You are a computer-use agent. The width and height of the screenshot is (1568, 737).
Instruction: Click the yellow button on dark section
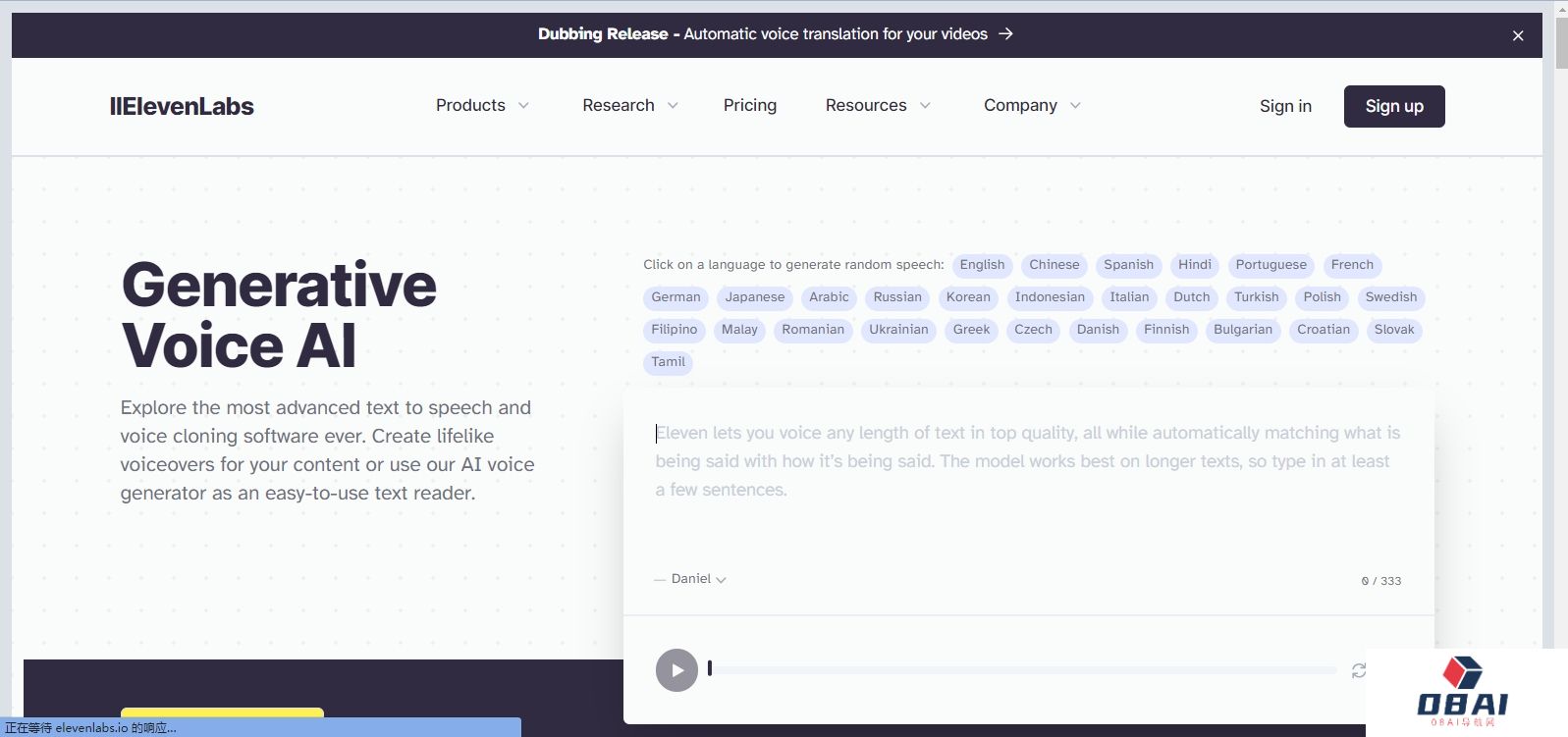(222, 713)
